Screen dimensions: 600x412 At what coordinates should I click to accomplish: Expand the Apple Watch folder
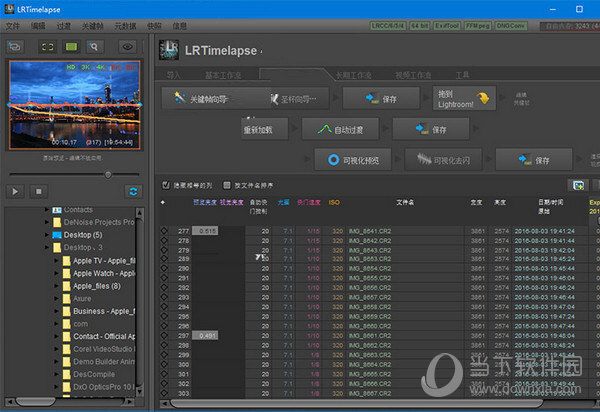56,273
